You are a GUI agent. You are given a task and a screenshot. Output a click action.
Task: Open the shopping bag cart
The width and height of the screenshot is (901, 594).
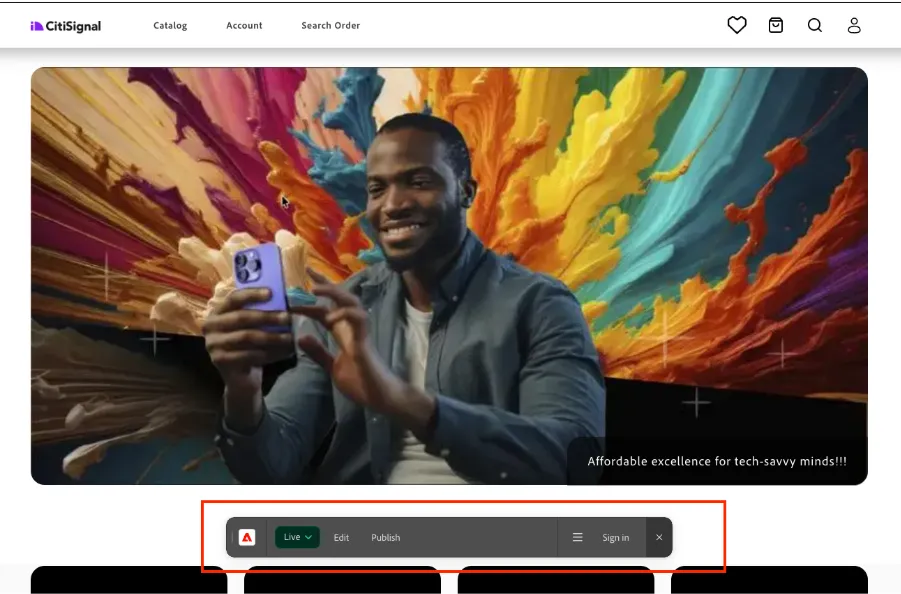(x=776, y=25)
